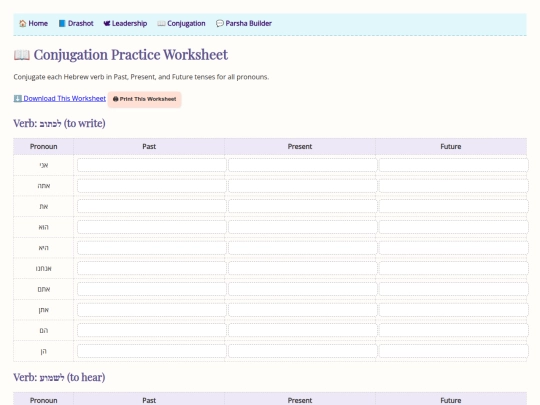Focus Future field in היא row

tap(454, 248)
